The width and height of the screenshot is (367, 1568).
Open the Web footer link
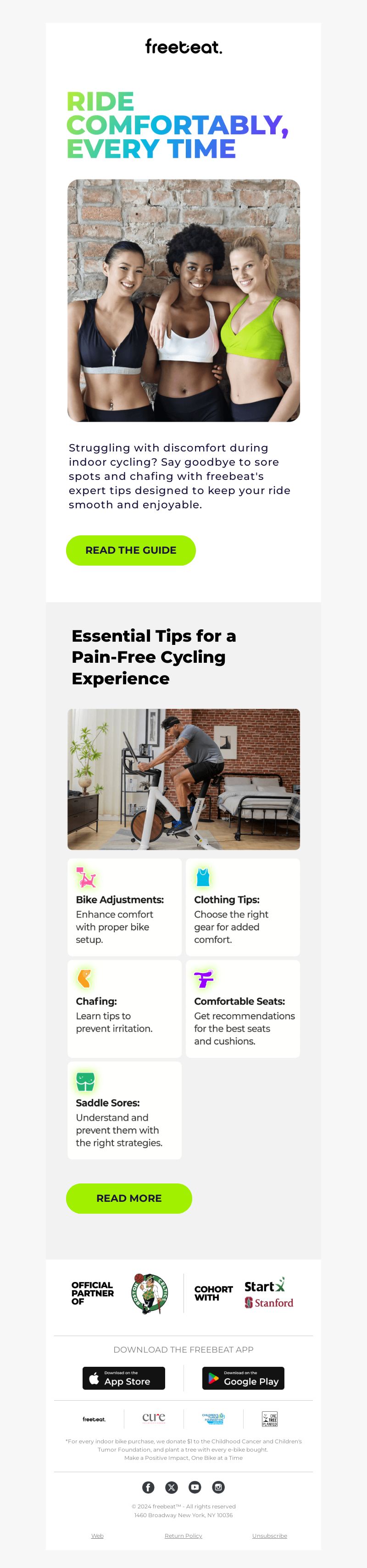(98, 1536)
